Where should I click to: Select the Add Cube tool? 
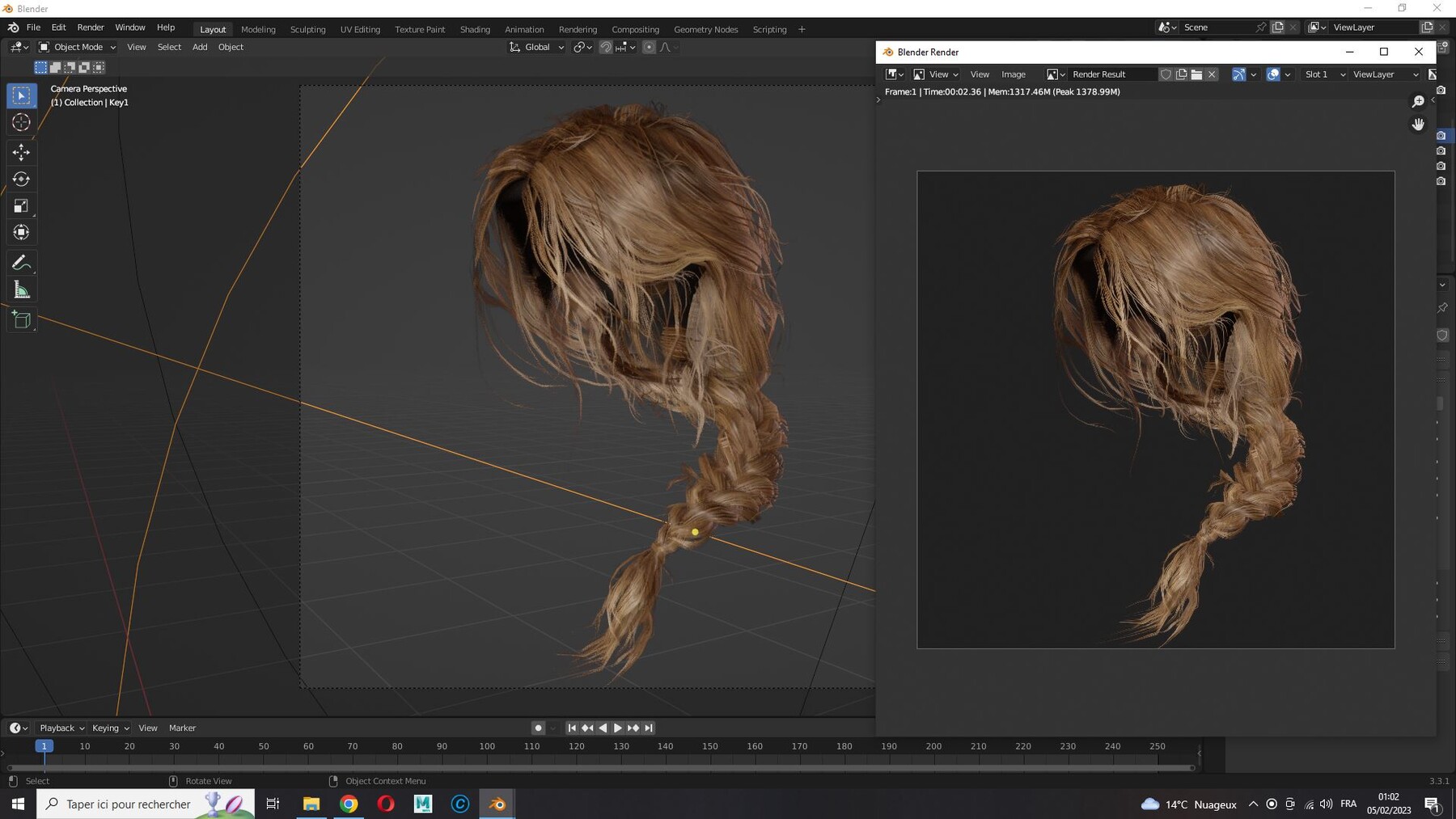(x=22, y=320)
